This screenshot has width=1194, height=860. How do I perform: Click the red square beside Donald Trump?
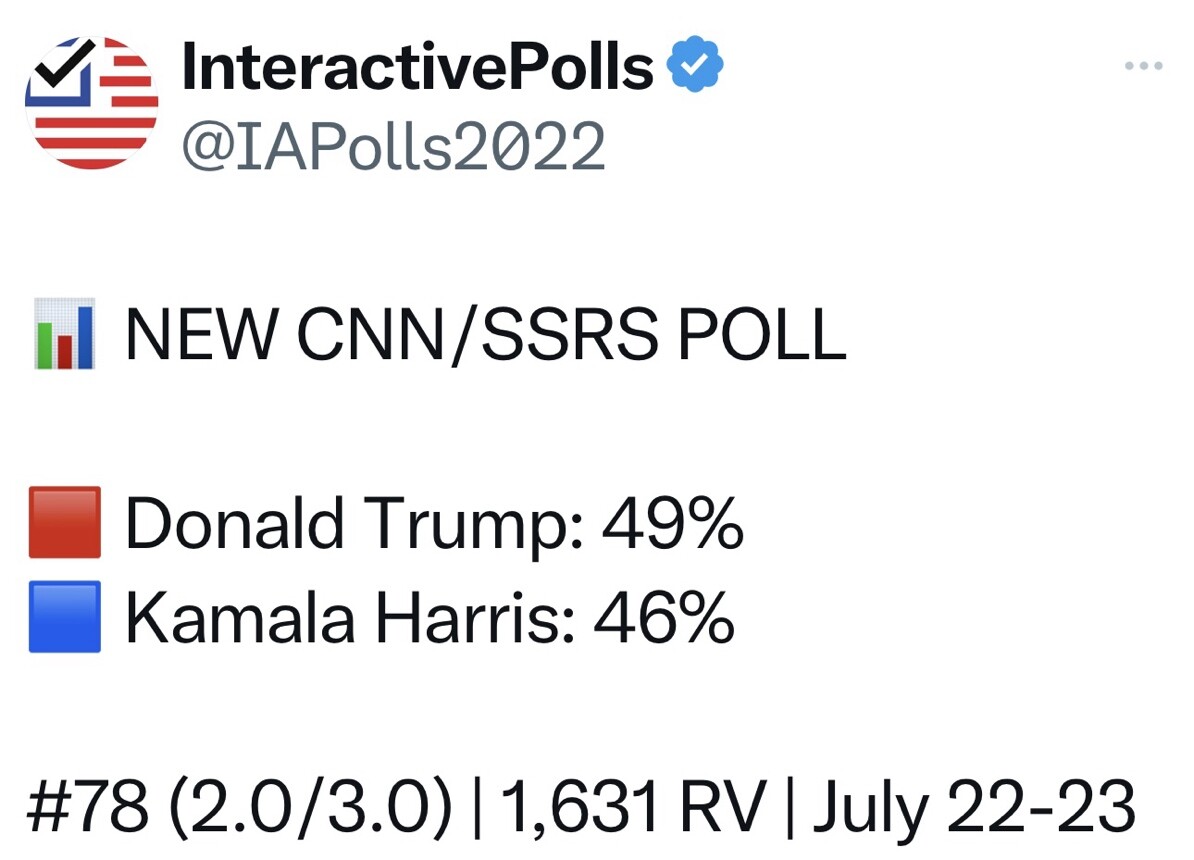[x=65, y=523]
